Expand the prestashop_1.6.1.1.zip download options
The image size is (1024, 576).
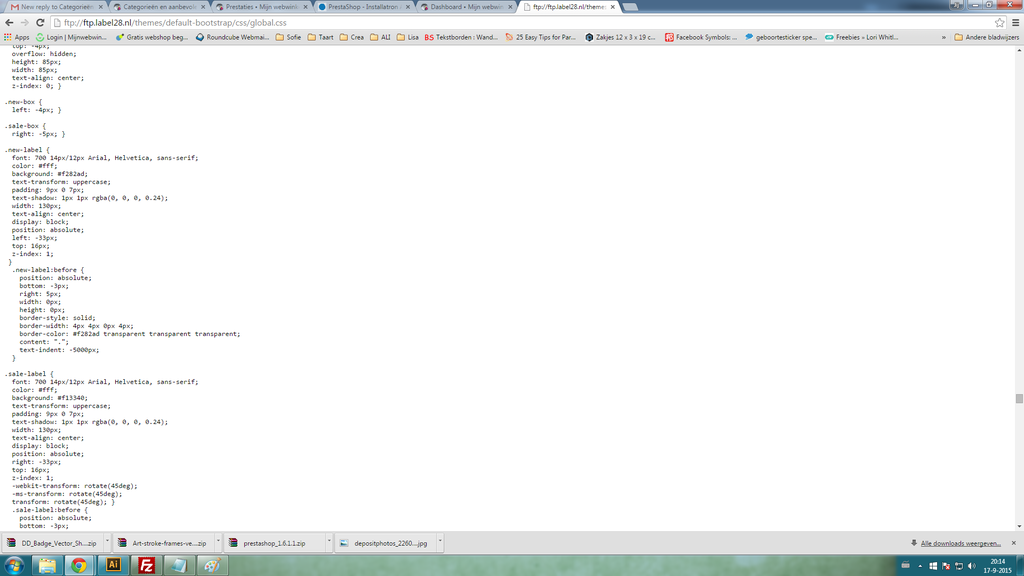(x=329, y=542)
